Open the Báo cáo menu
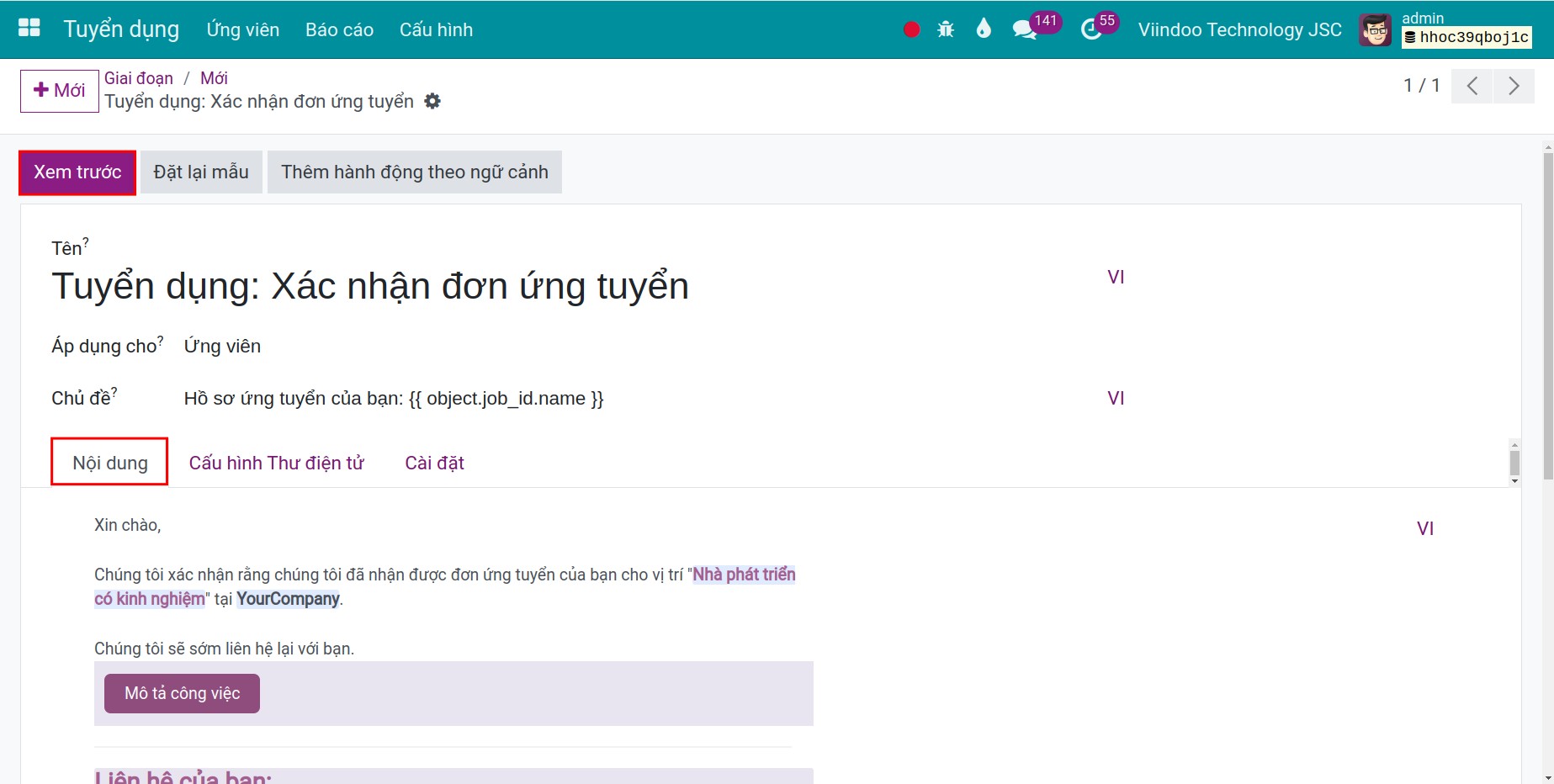 (x=338, y=29)
